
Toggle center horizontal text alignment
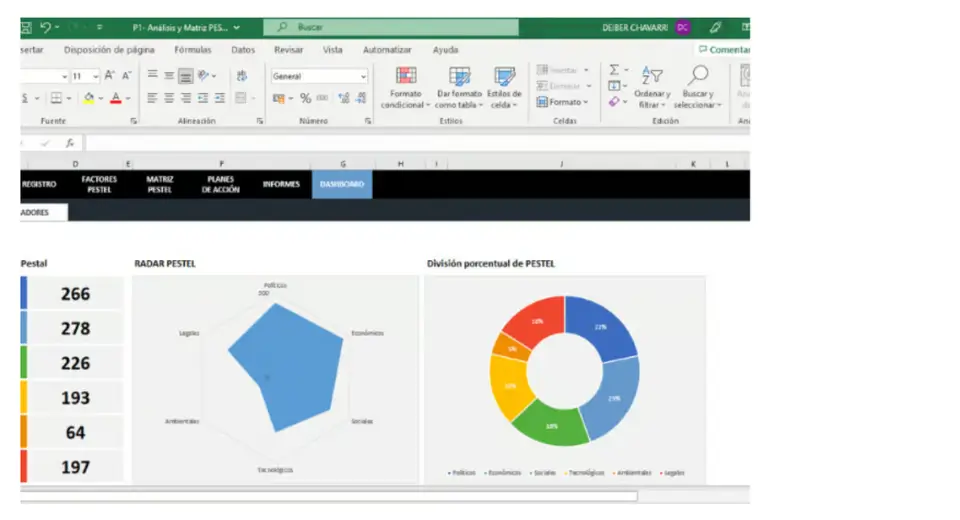(x=169, y=98)
